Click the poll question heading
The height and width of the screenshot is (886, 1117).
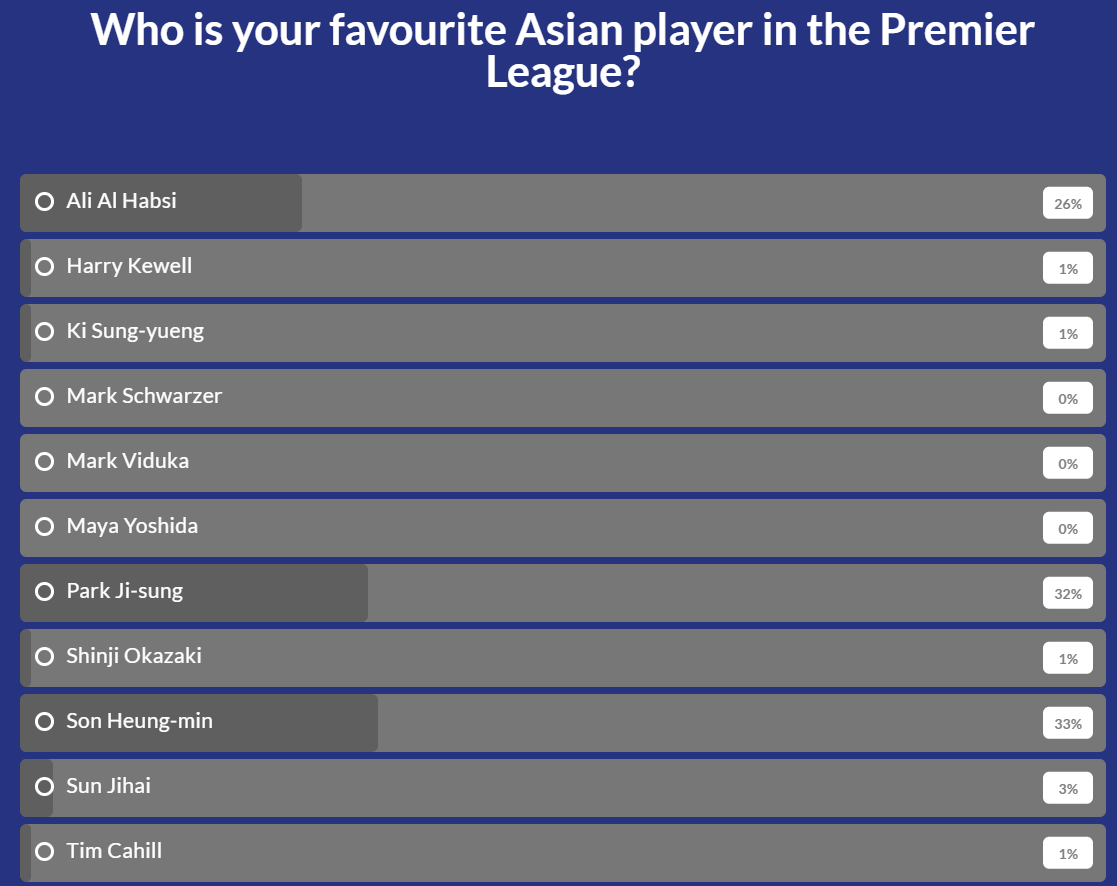point(562,51)
